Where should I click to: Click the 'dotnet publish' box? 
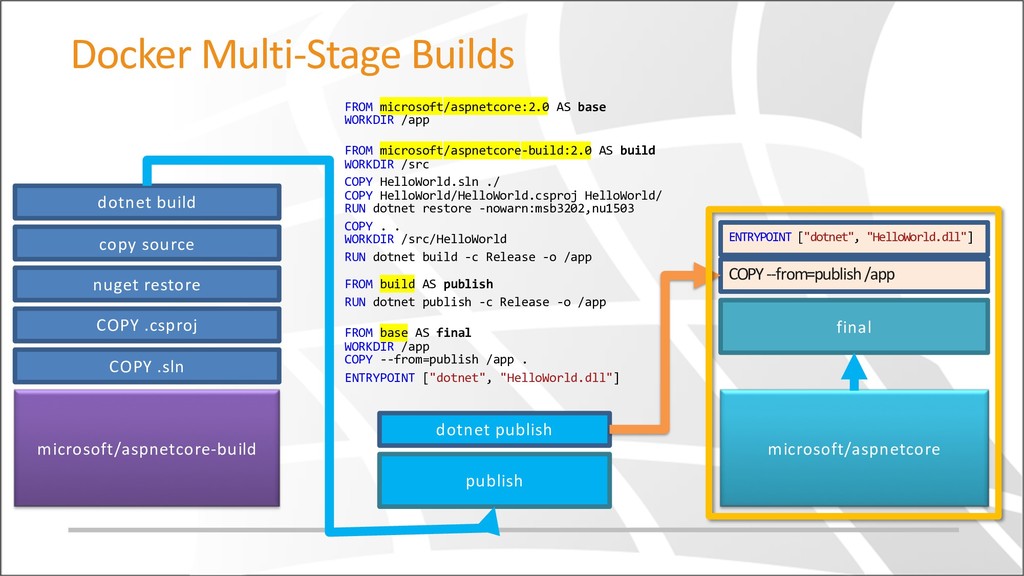coord(494,429)
